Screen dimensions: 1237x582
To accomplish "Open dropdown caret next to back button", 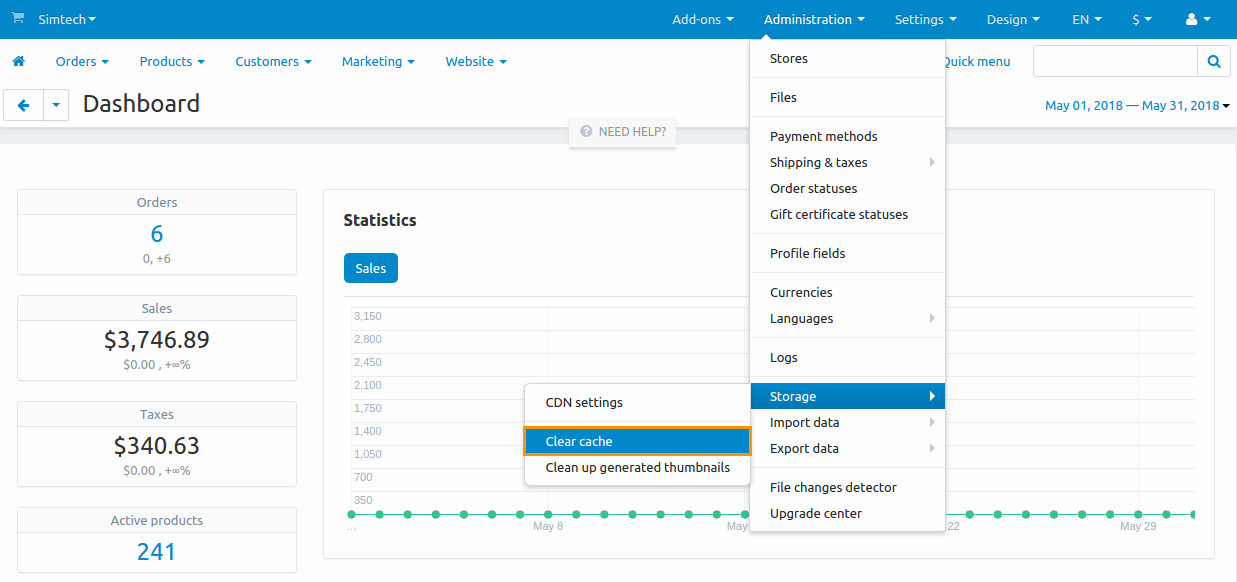I will tap(56, 105).
